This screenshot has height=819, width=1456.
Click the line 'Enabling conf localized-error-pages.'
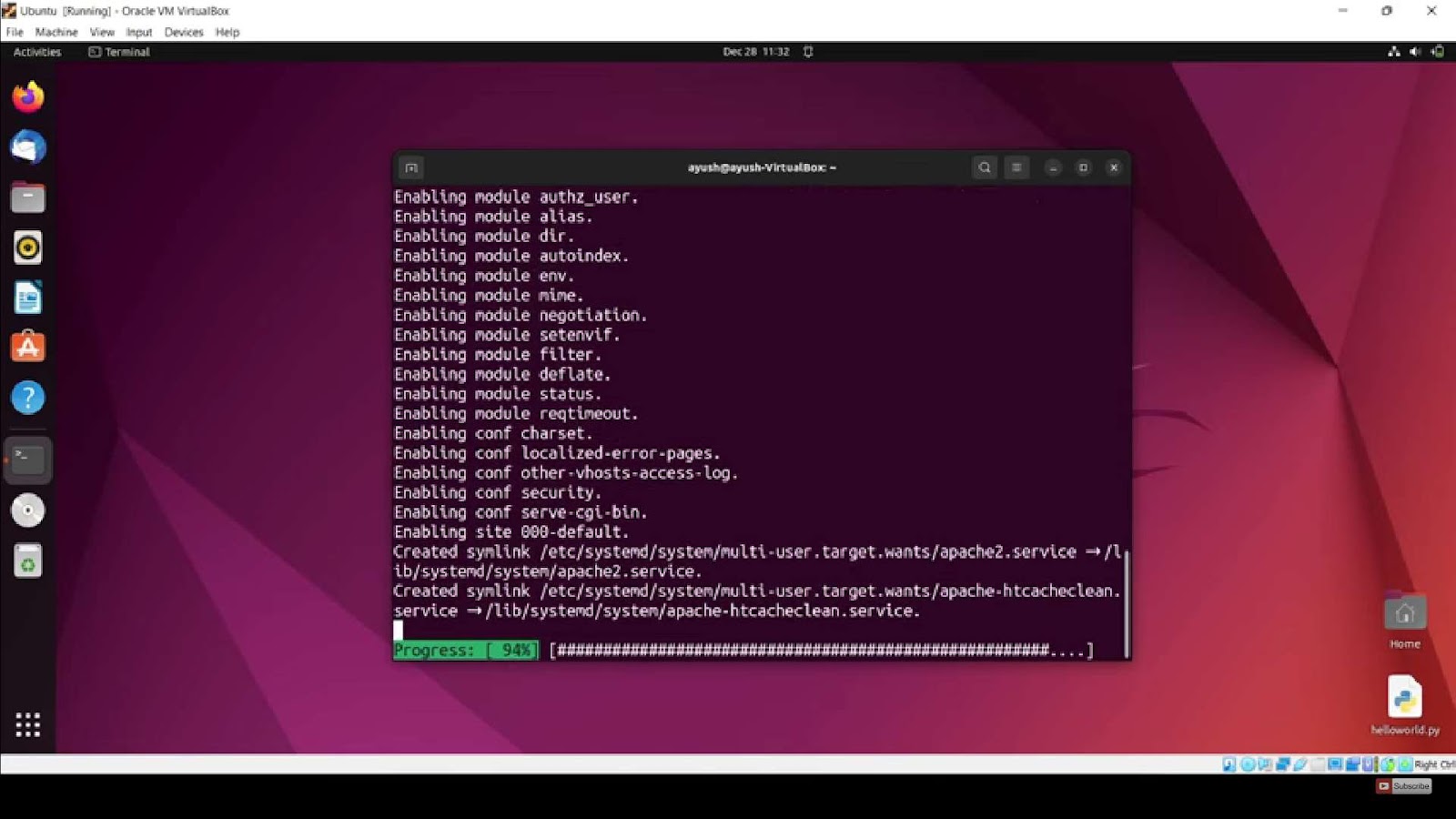pyautogui.click(x=557, y=453)
